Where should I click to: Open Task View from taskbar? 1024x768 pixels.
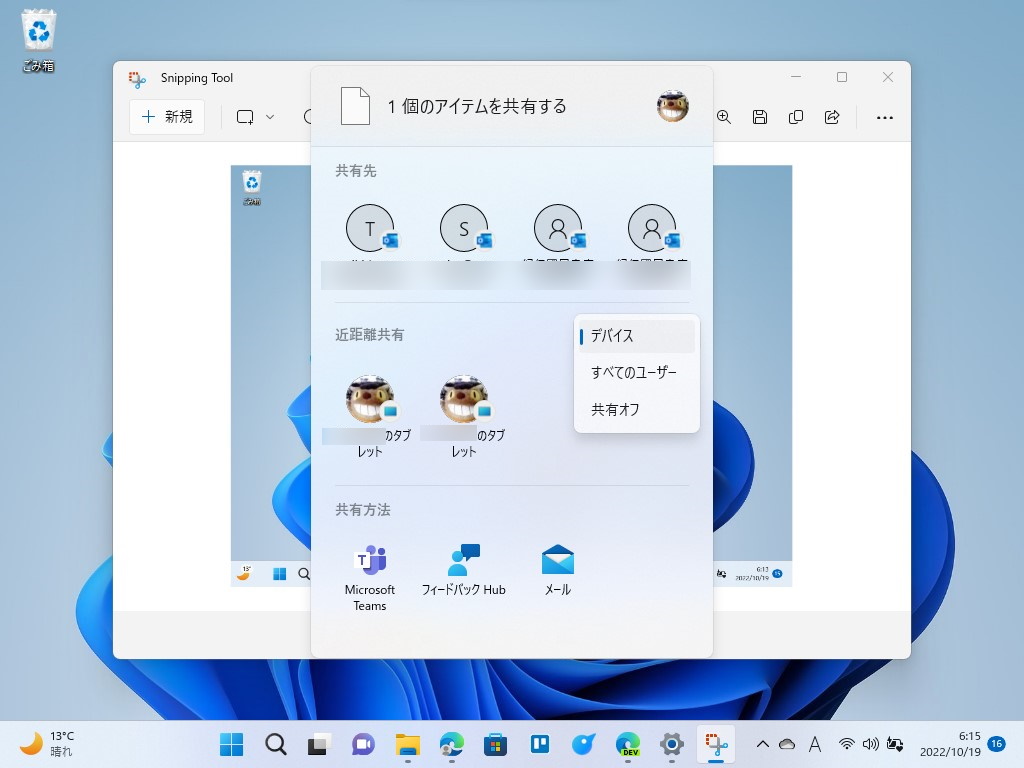[x=319, y=744]
